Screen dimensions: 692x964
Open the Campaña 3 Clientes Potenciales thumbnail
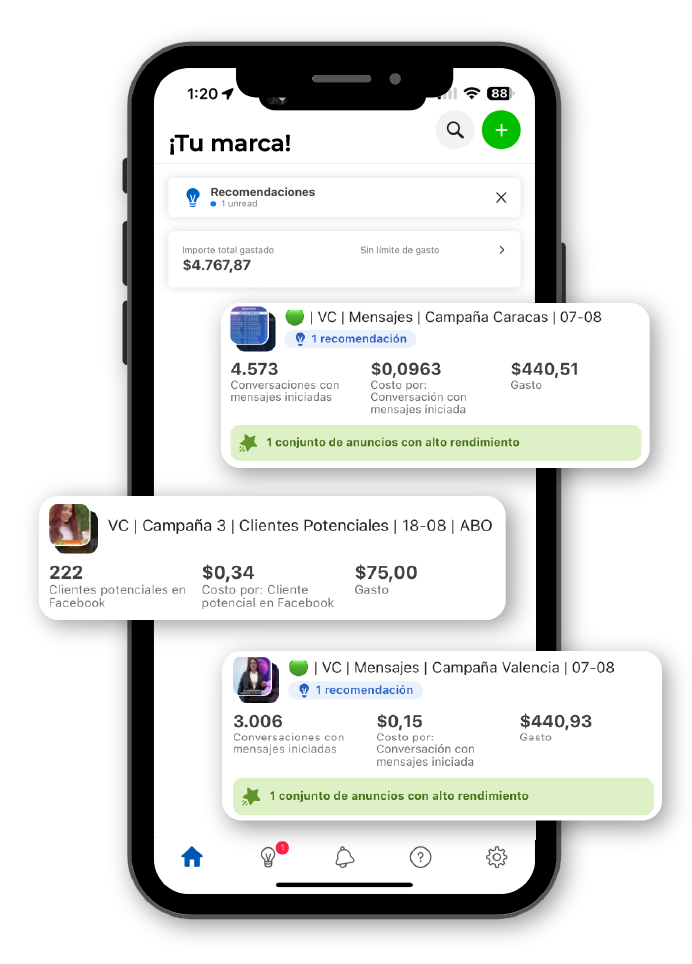73,527
